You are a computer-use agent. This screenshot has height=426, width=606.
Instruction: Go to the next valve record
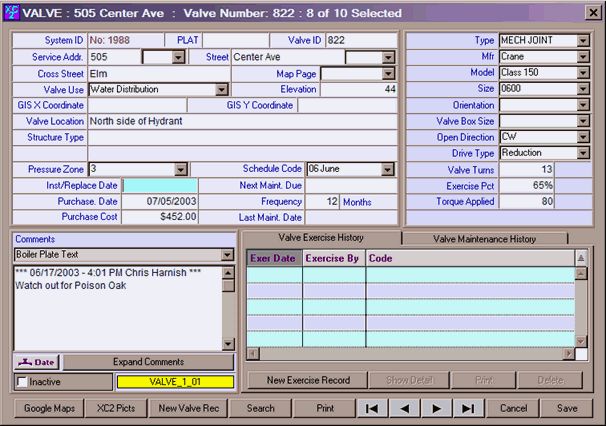point(435,408)
